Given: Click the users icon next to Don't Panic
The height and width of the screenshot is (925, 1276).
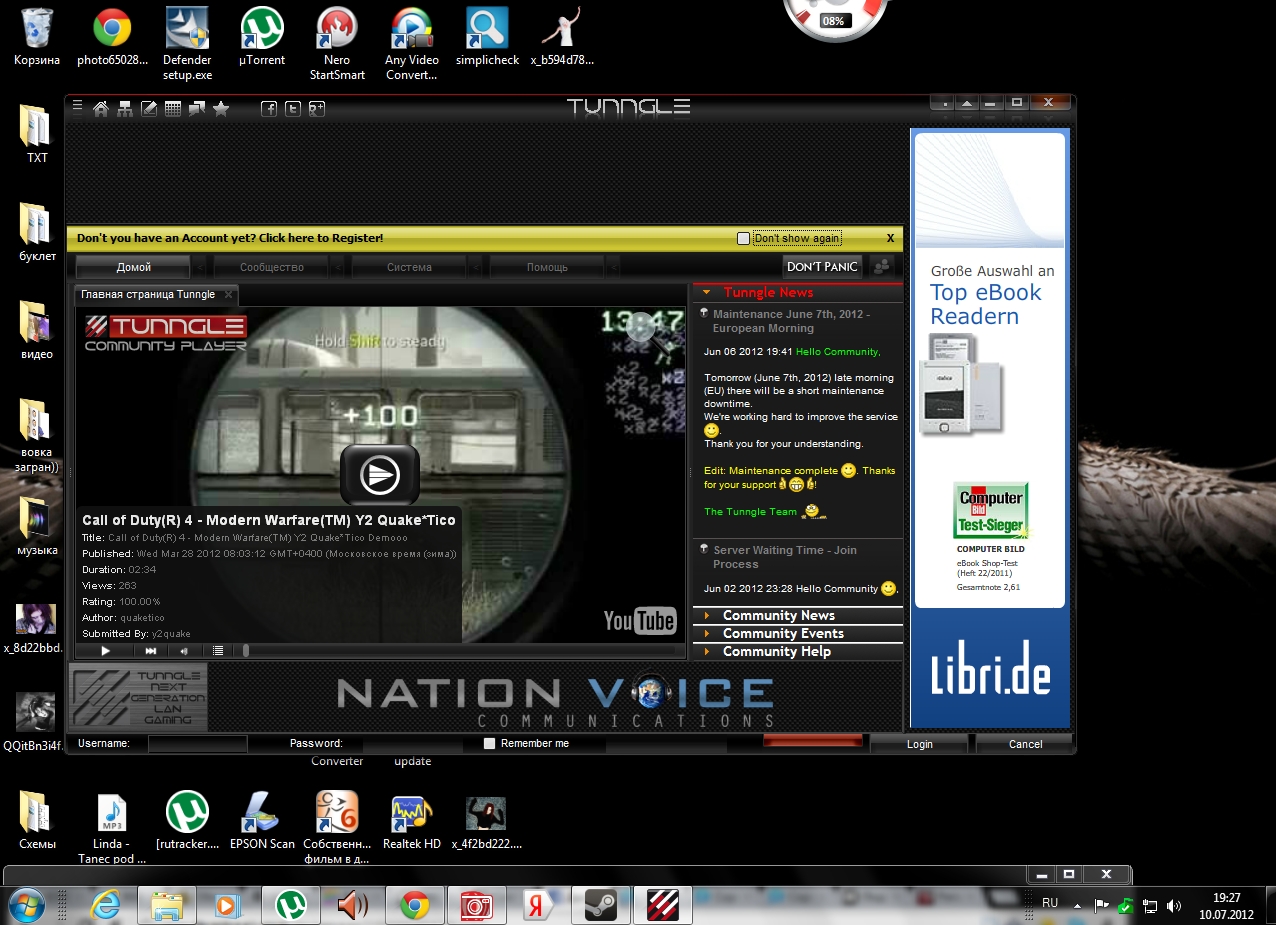Looking at the screenshot, I should point(882,266).
